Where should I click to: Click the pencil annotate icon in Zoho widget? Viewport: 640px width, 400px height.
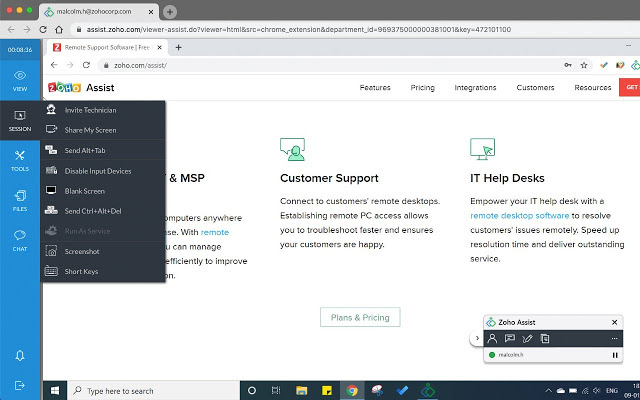click(528, 339)
